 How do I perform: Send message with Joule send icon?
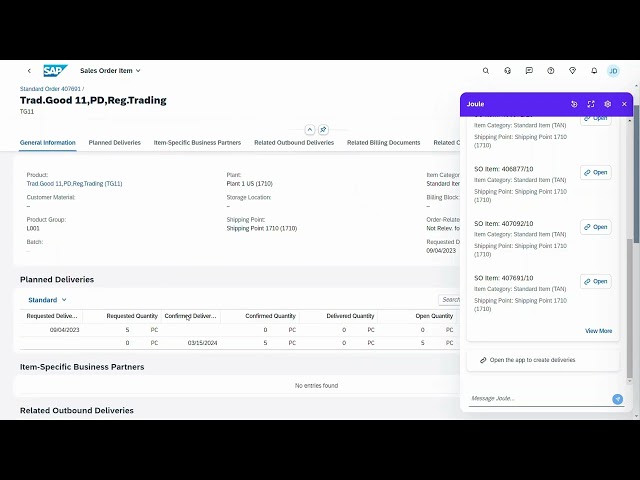(618, 399)
